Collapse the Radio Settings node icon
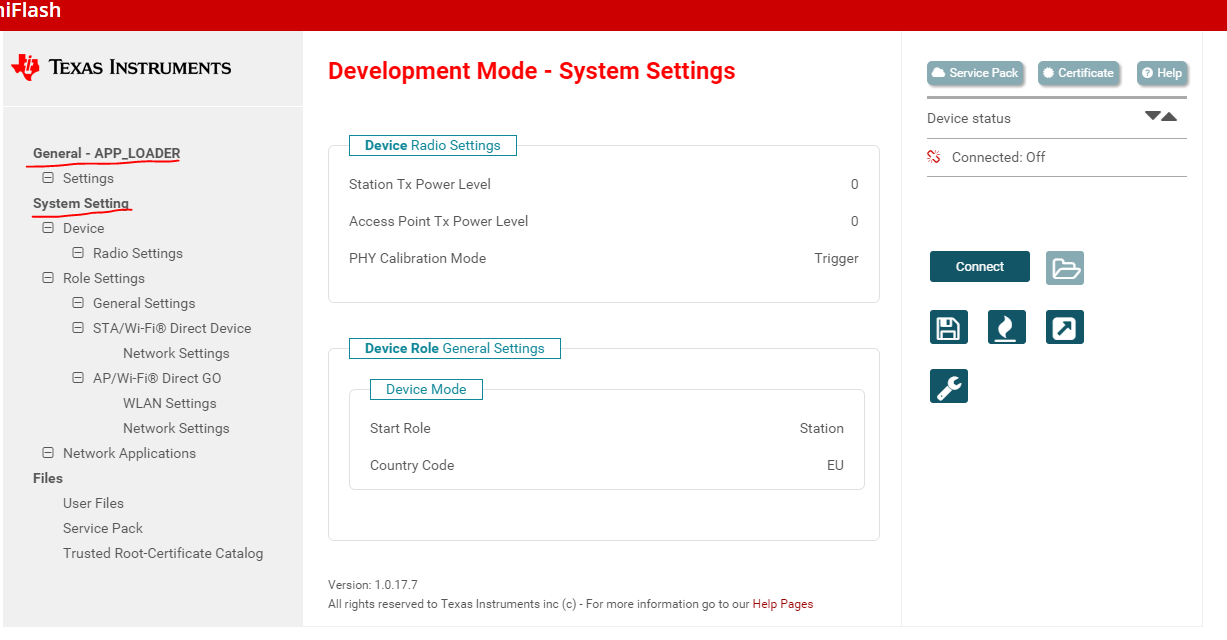Viewport: 1227px width, 640px height. tap(78, 253)
